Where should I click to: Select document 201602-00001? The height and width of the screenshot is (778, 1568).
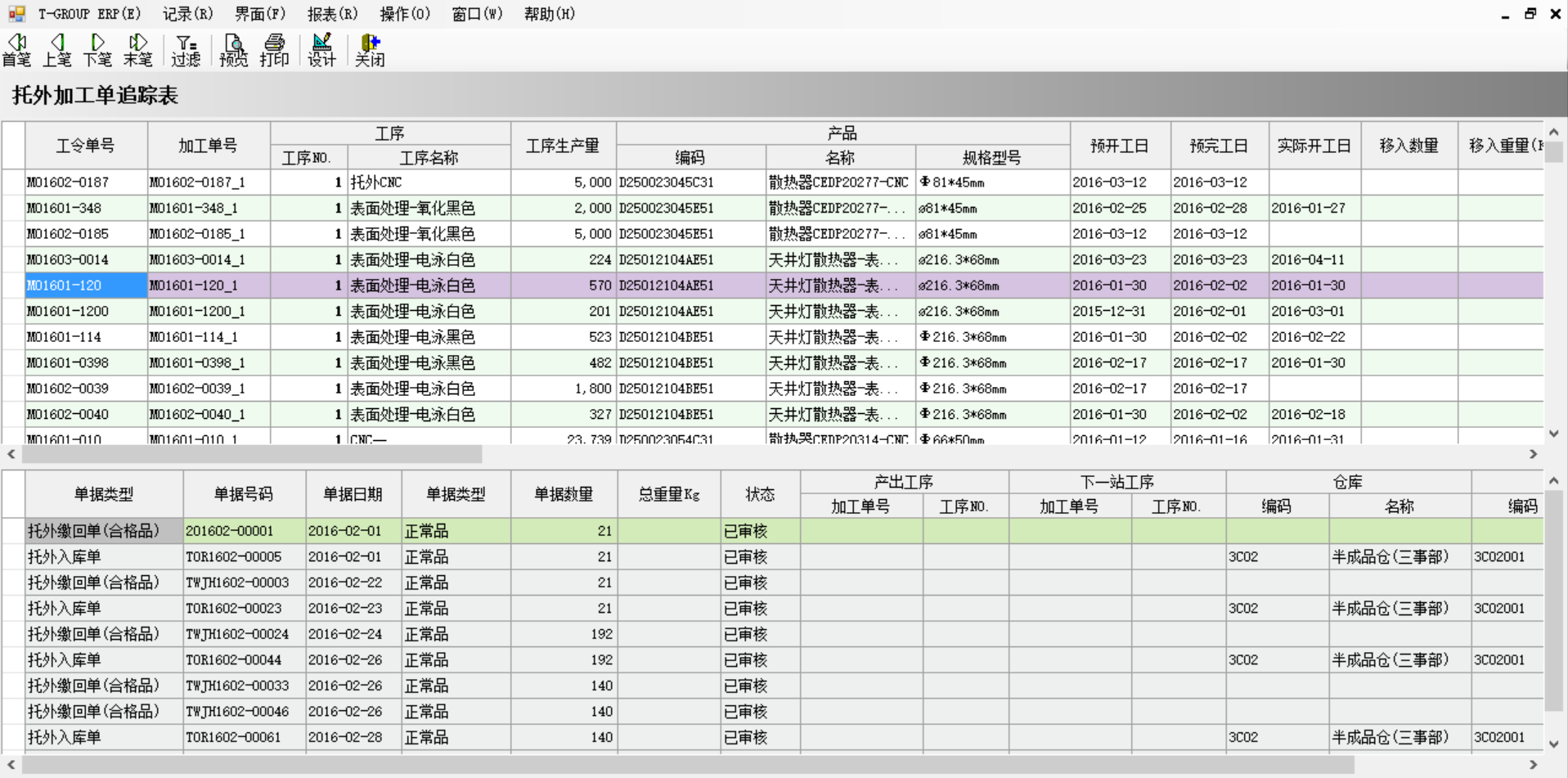tap(244, 531)
